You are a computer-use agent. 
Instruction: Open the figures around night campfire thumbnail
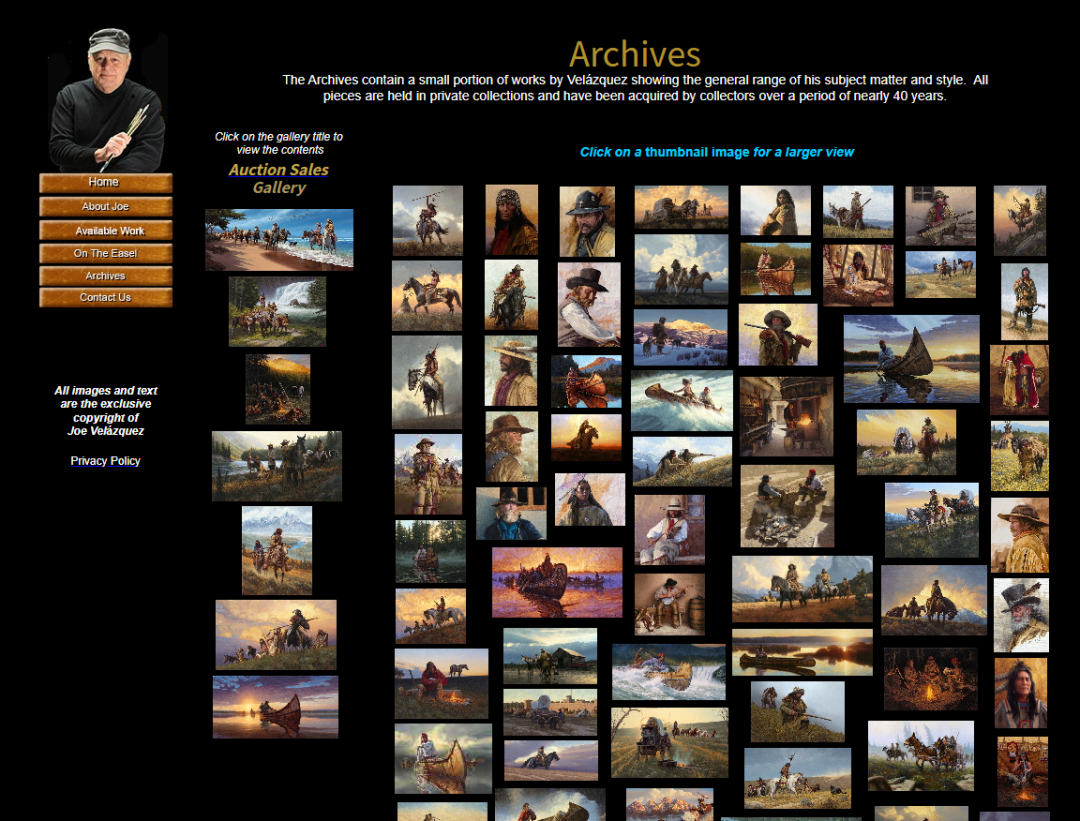coord(931,678)
